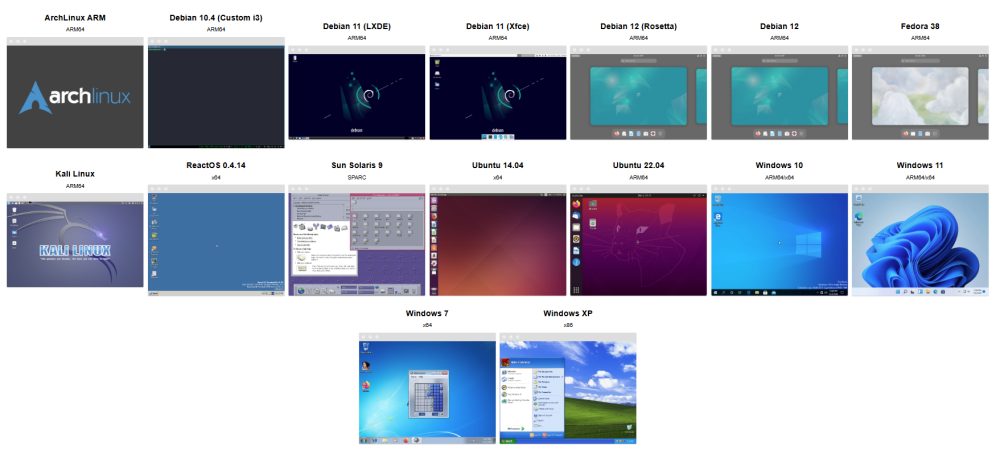Select the Debian 11 (Xfce) screenshot
Viewport: 1000px width, 454px height.
497,93
